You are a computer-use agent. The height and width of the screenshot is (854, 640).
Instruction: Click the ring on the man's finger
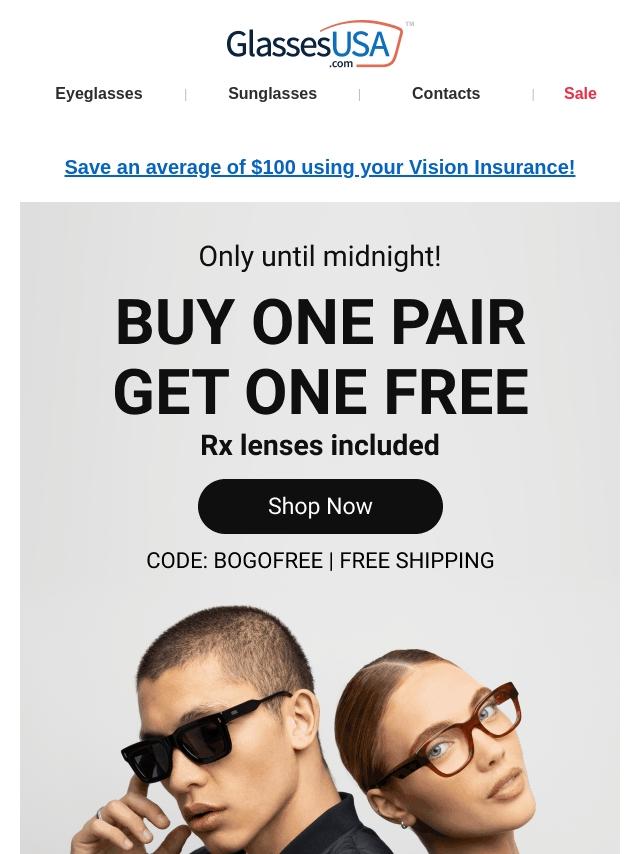point(99,815)
